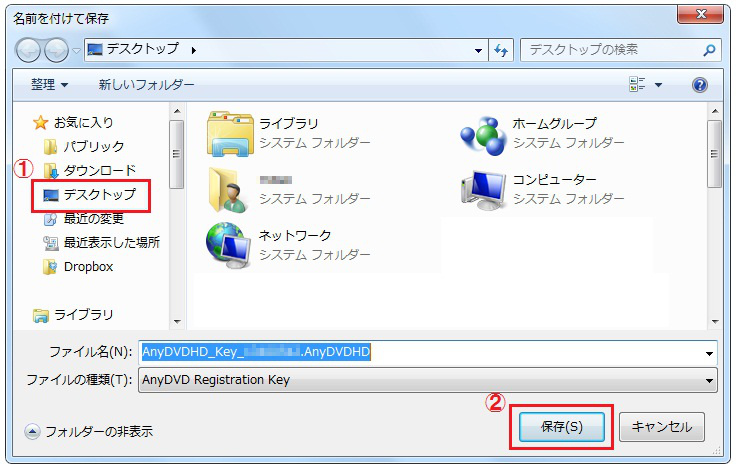Click the 最近表示した場所 icon
Viewport: 737px width, 469px height.
(x=50, y=243)
